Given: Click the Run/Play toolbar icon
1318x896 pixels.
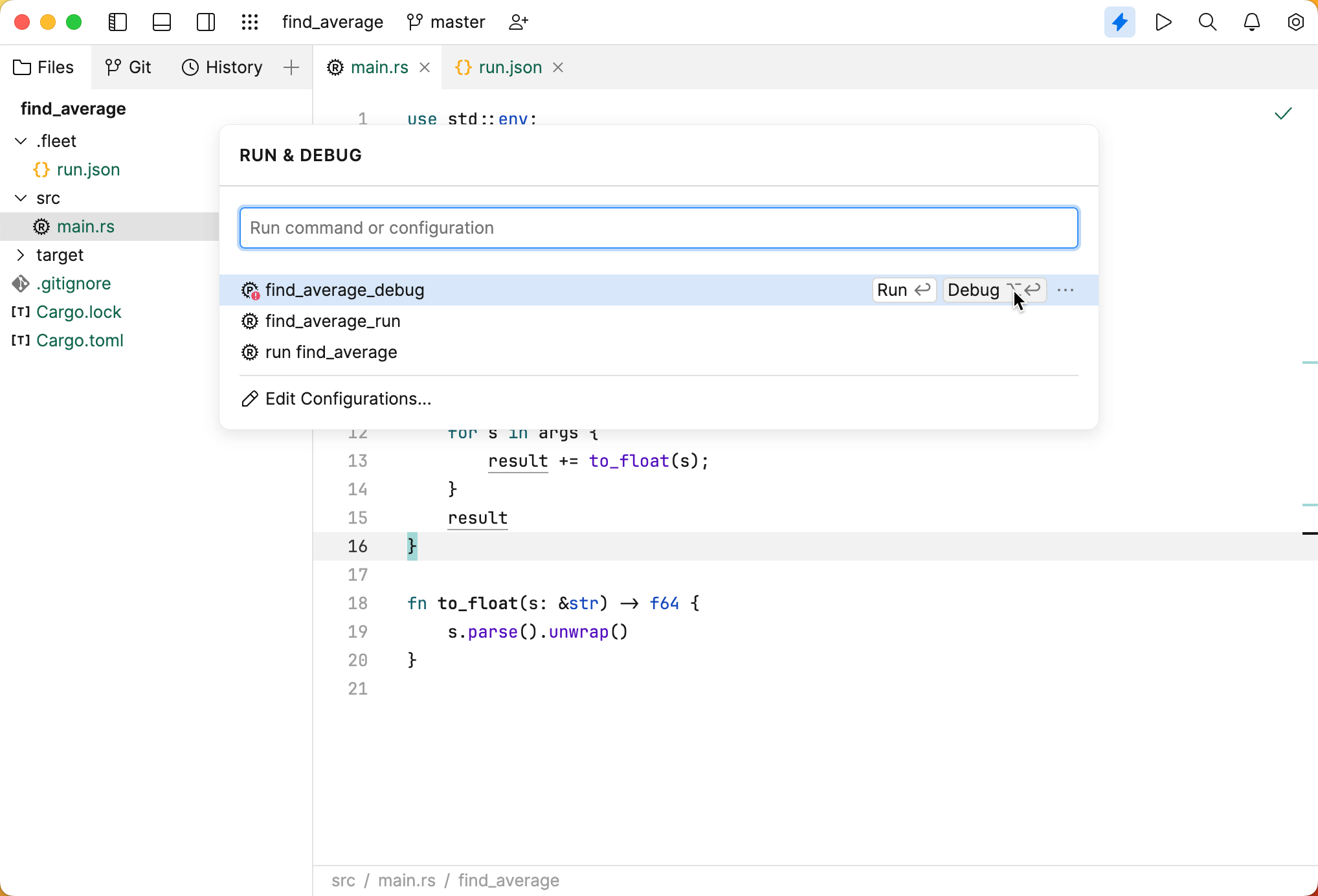Looking at the screenshot, I should 1163,22.
